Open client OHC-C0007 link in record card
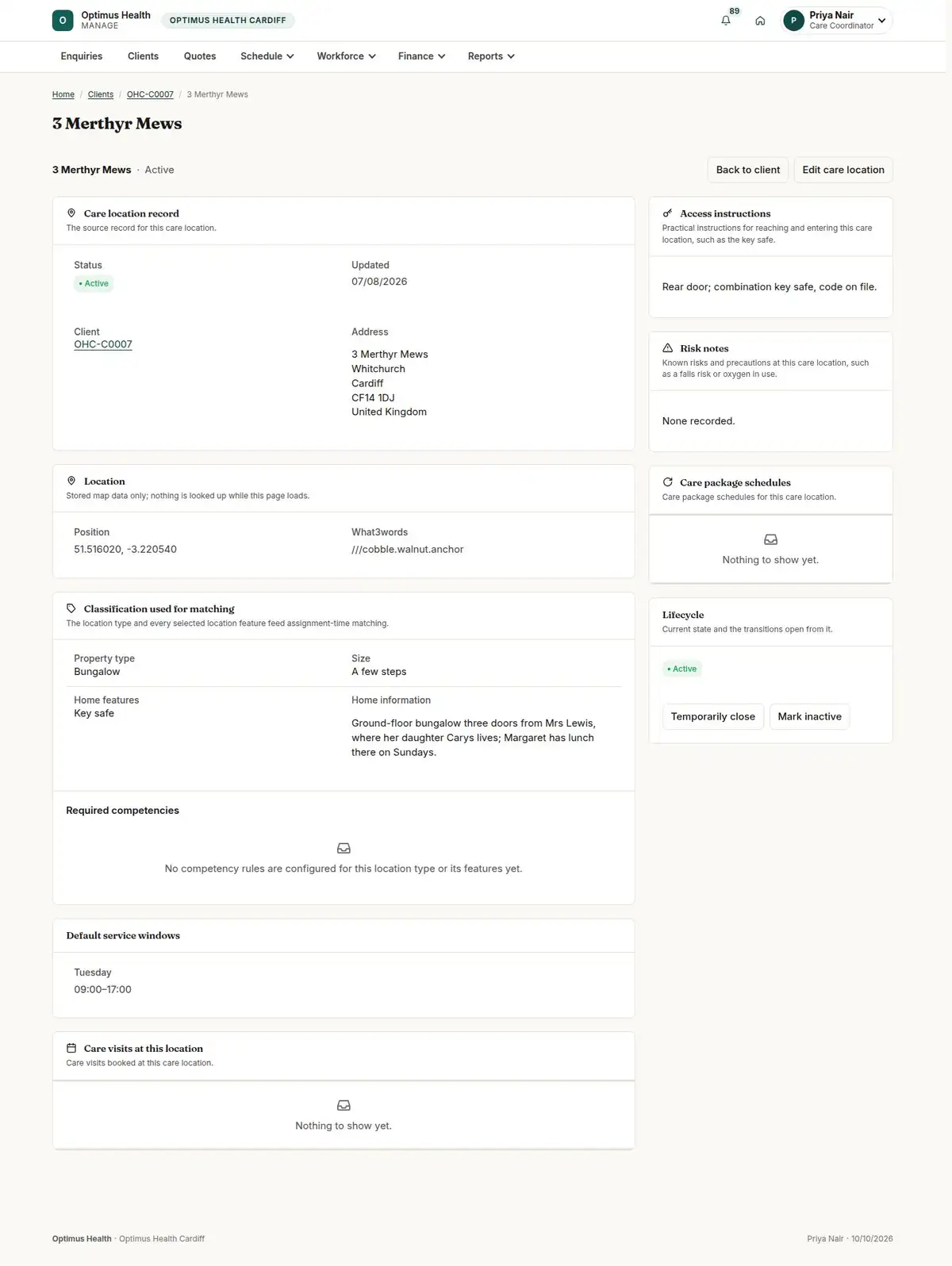Viewport: 952px width, 1266px height. [x=103, y=344]
